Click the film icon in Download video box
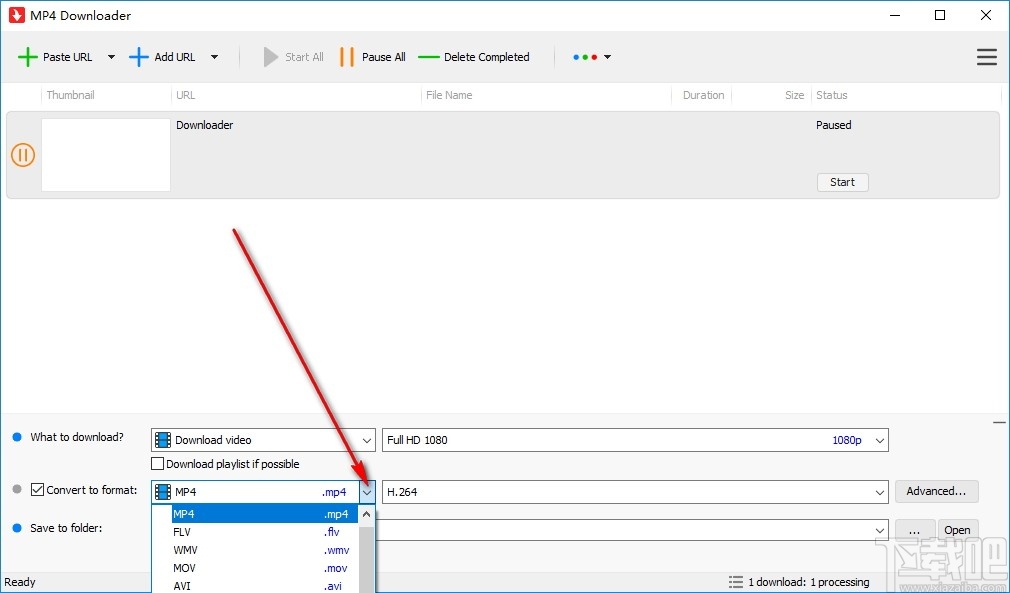Screen dimensions: 1010x593 163,440
